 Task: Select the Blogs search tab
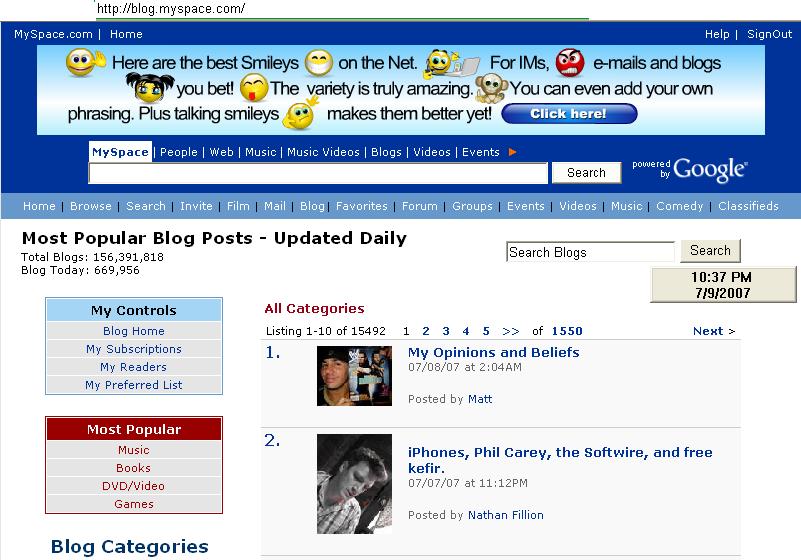pyautogui.click(x=386, y=152)
